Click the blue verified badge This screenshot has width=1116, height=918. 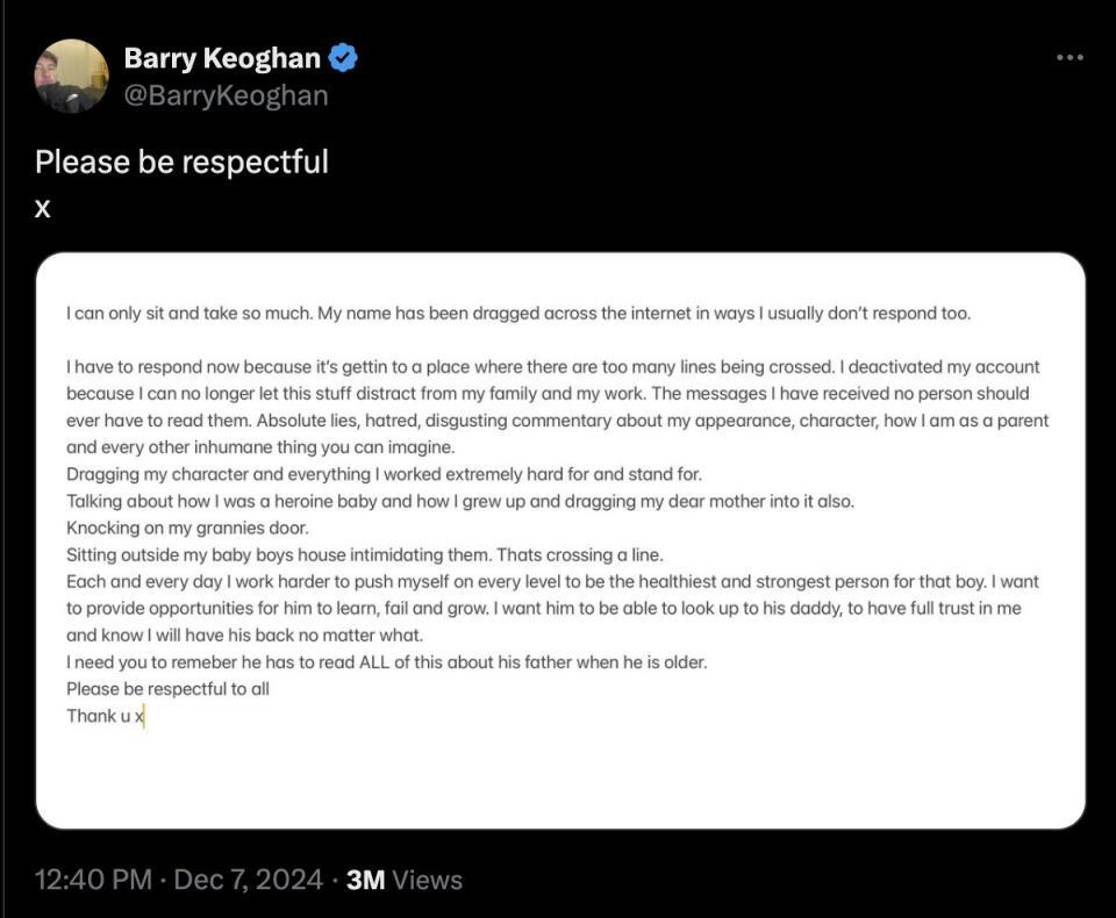tap(344, 59)
